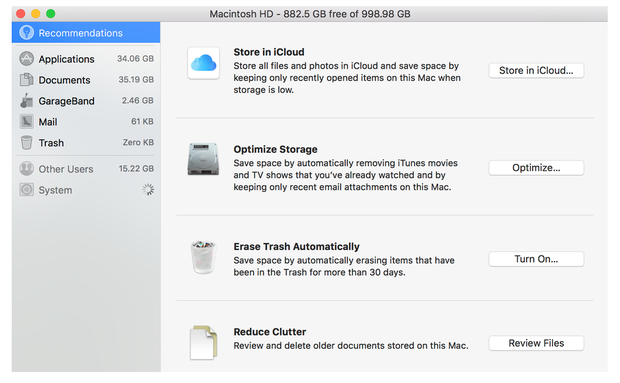Viewport: 620px width, 383px height.
Task: Select the Trash sidebar entry
Action: click(x=86, y=142)
